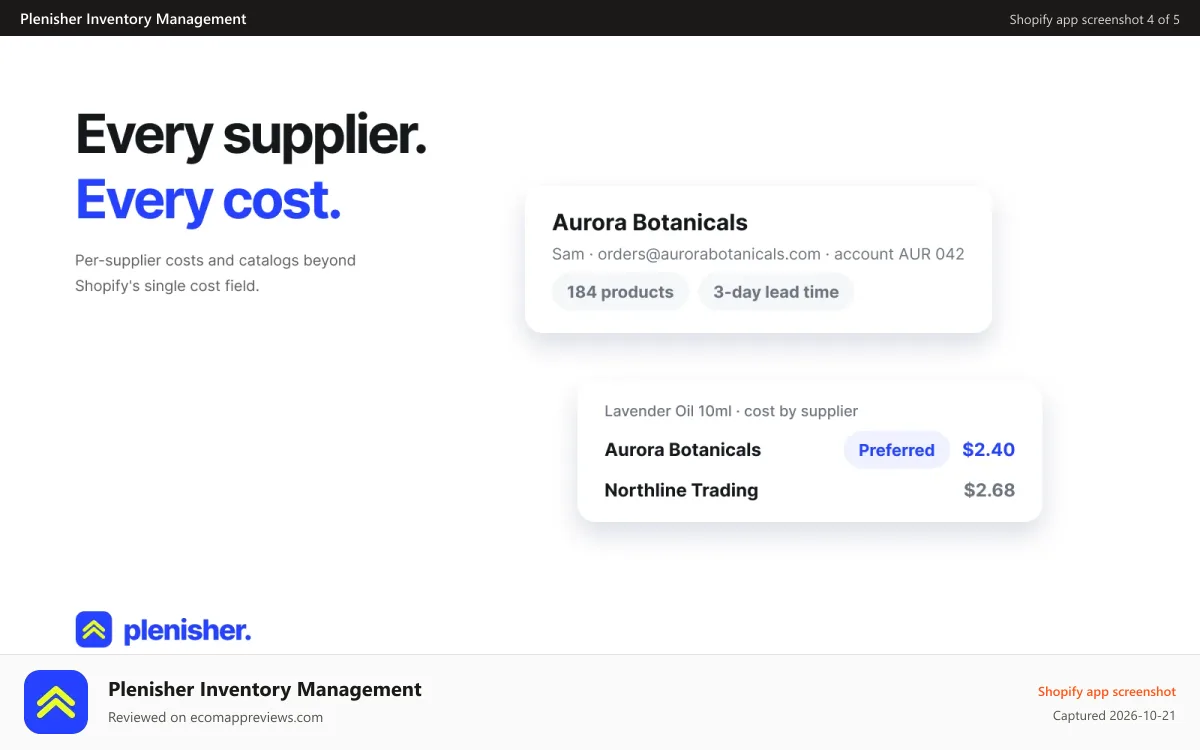Click Plenisher Inventory Management in top bar
Viewport: 1200px width, 750px height.
tap(133, 19)
